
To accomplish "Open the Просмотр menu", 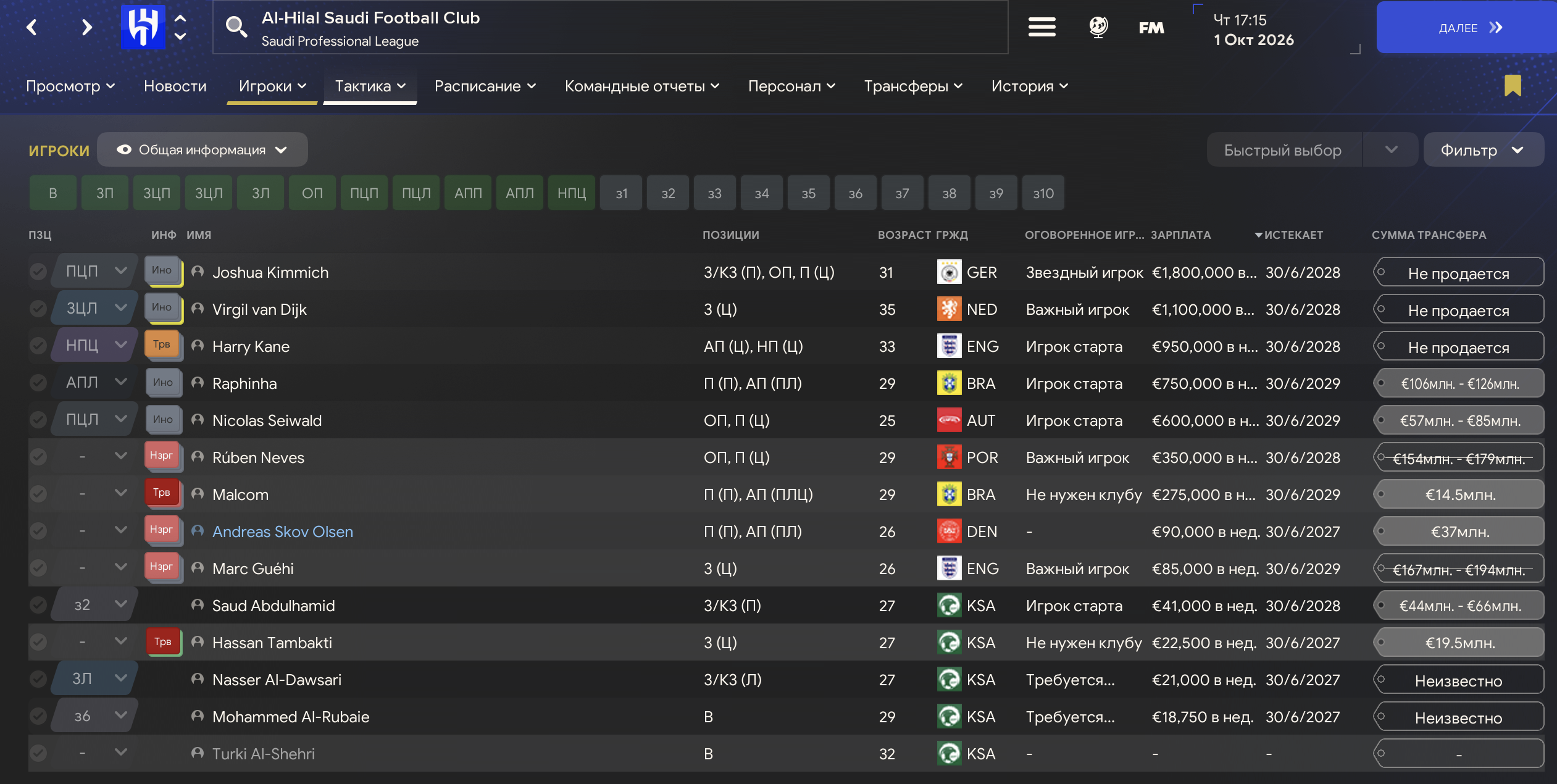I will pos(70,86).
